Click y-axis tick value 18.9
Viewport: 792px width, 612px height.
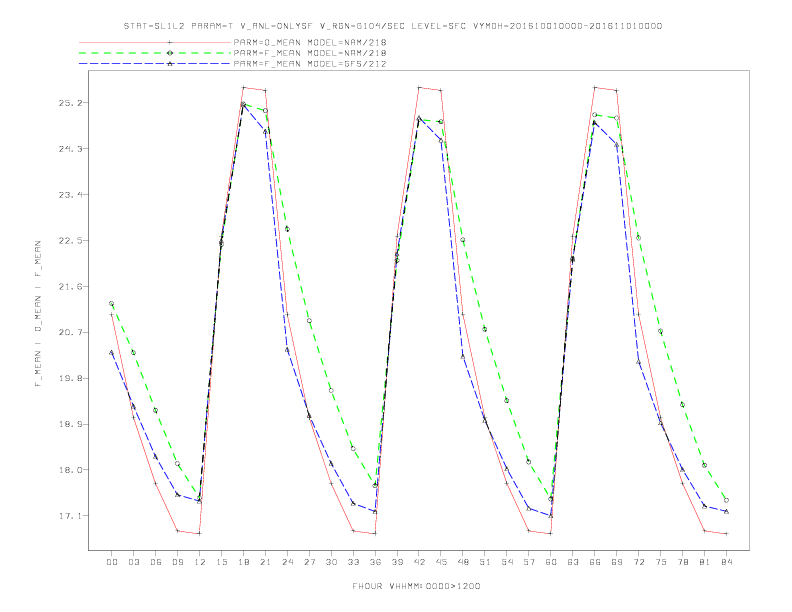(x=70, y=425)
